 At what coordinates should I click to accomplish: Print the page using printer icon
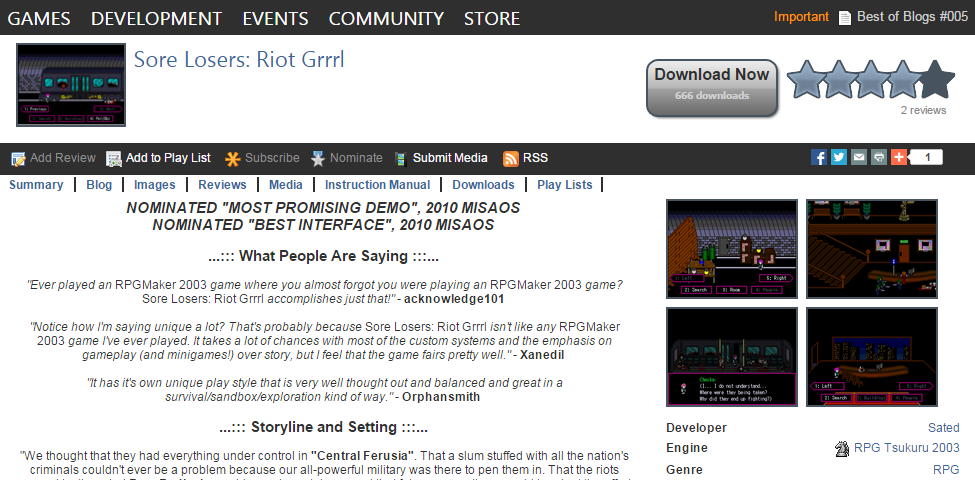pos(878,157)
